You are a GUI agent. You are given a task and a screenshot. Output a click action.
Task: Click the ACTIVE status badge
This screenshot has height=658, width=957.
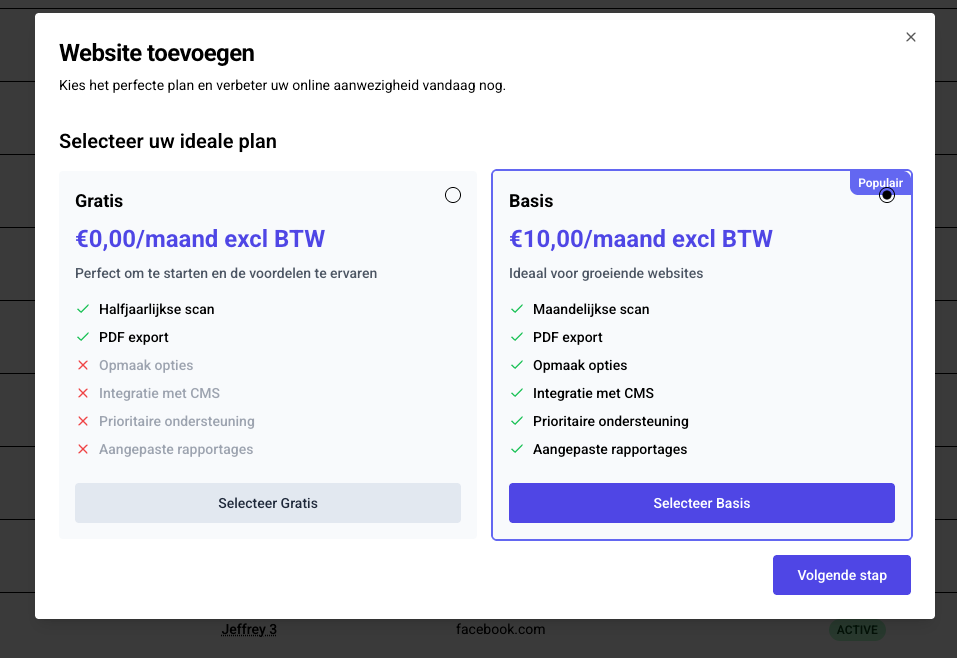point(857,630)
